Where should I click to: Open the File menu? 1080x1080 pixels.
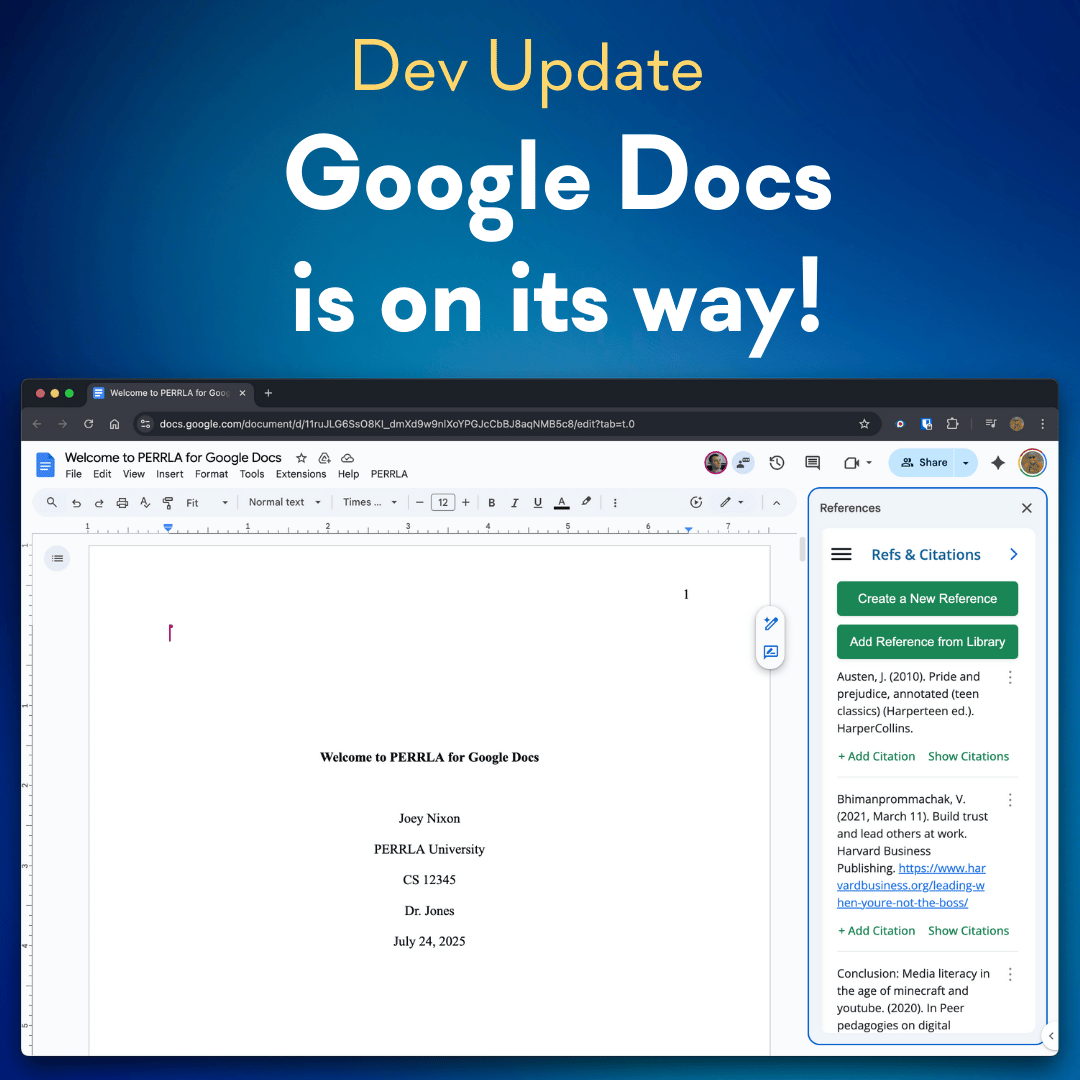(x=74, y=474)
